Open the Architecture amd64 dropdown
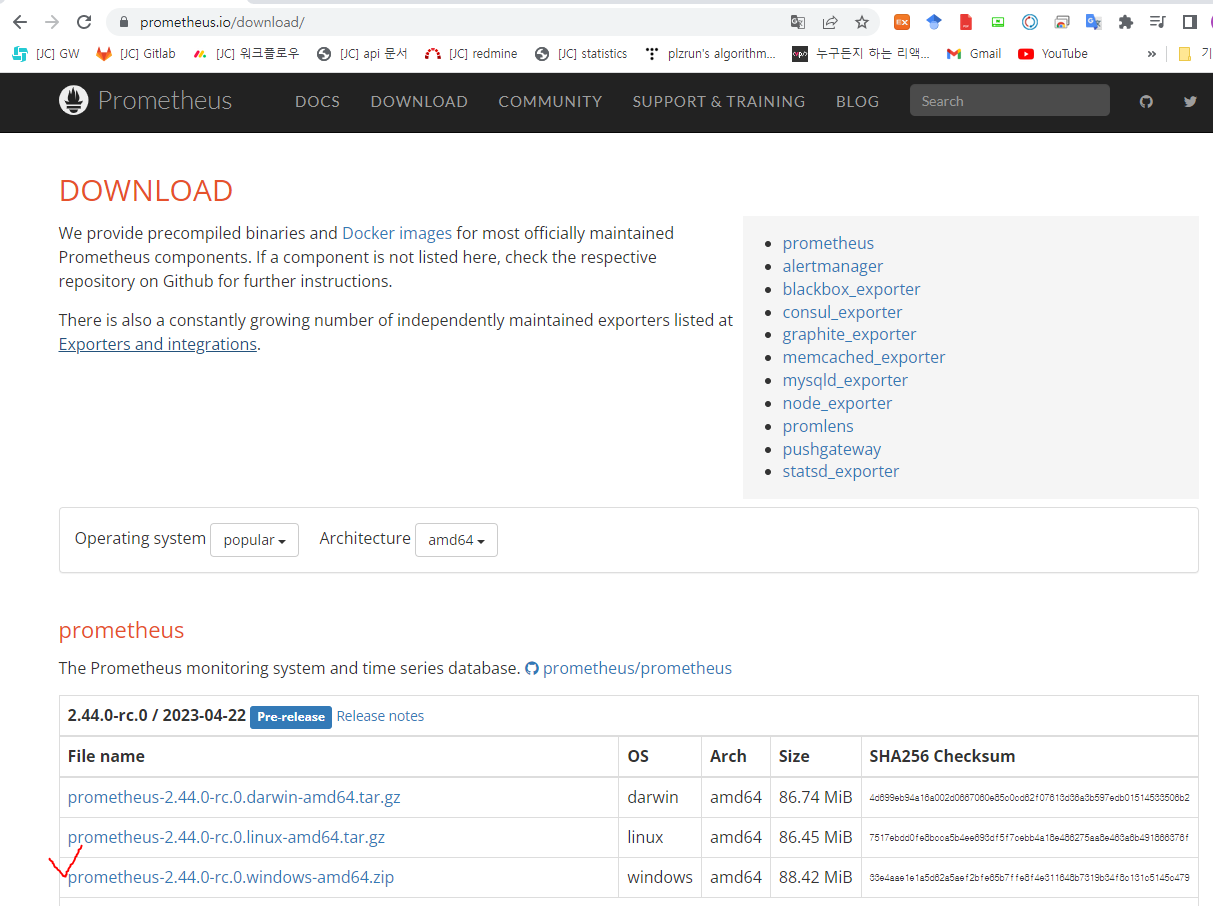1213x906 pixels. (x=456, y=540)
